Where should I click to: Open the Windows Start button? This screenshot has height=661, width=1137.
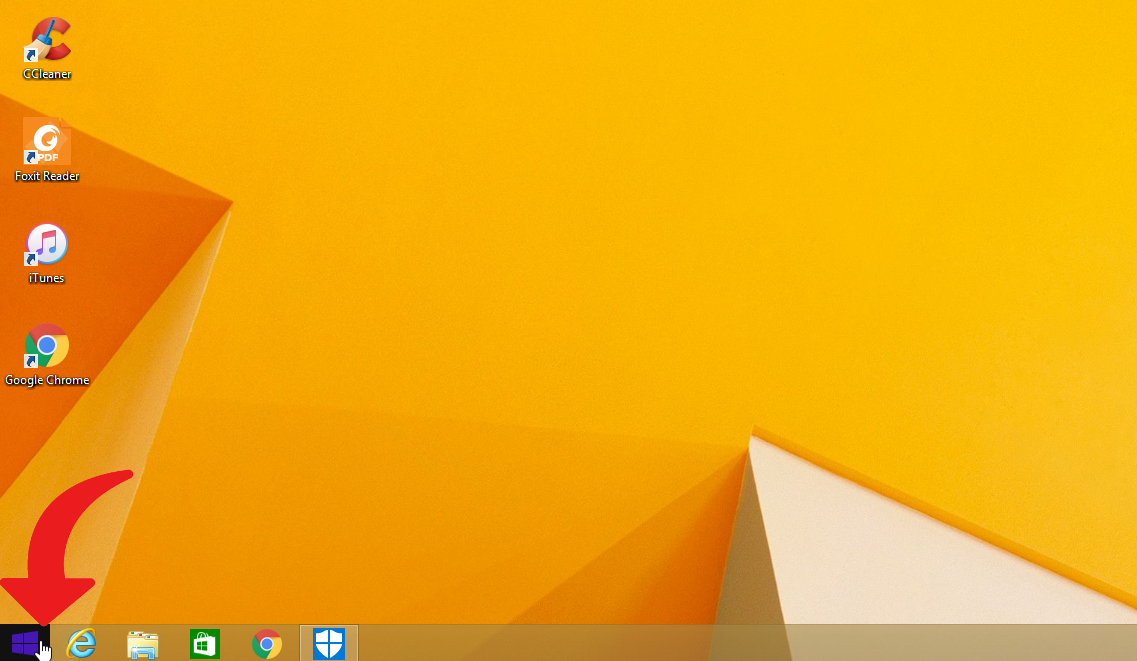click(25, 643)
